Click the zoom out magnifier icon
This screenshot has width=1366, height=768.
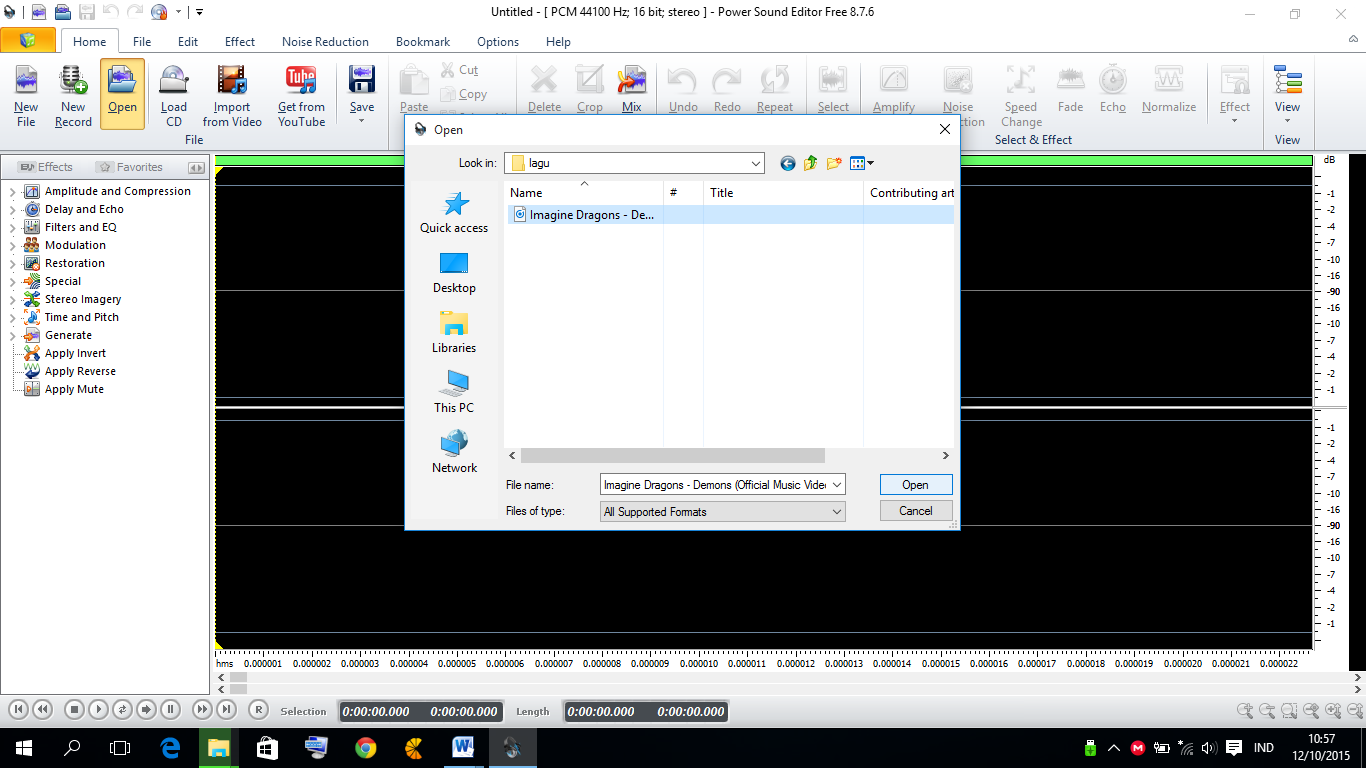tap(1267, 711)
